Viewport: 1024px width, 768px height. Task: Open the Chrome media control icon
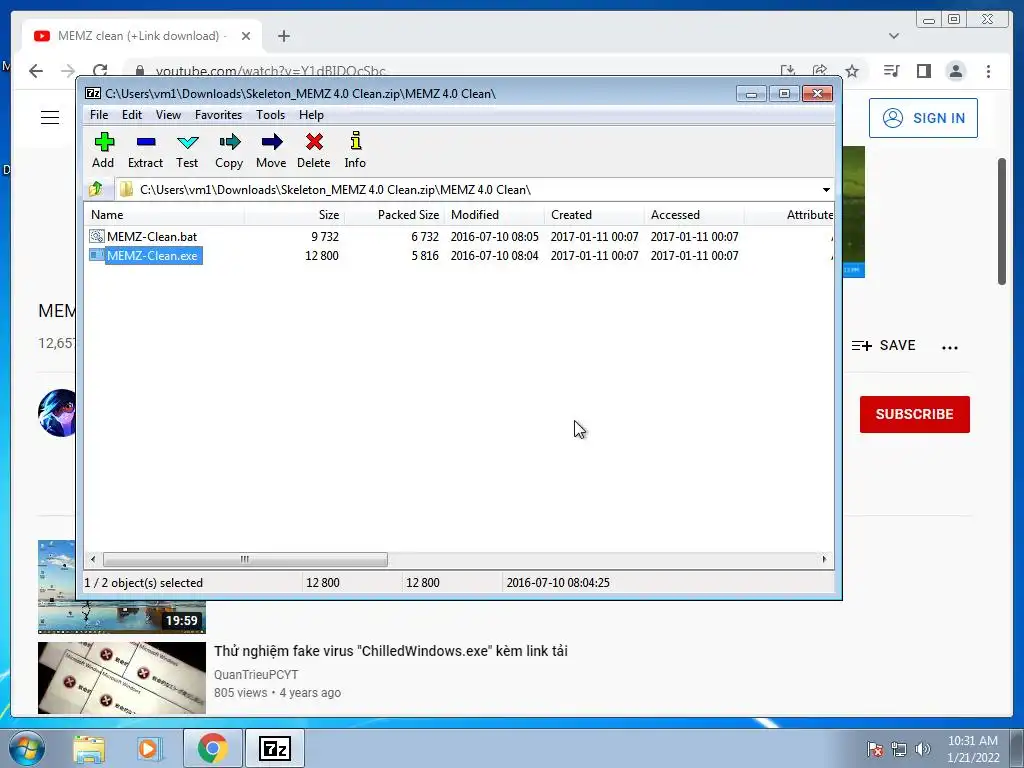tap(891, 71)
